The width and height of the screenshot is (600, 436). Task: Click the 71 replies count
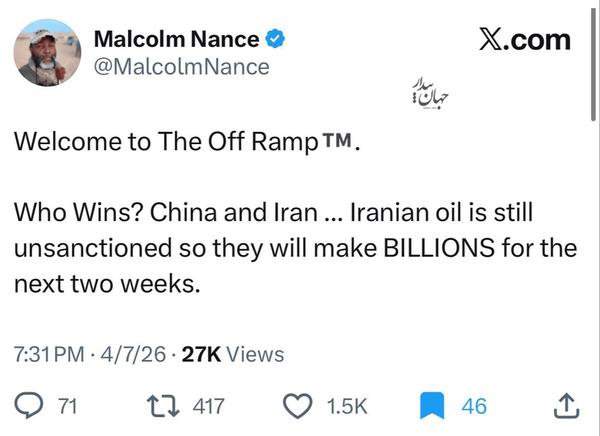68,406
